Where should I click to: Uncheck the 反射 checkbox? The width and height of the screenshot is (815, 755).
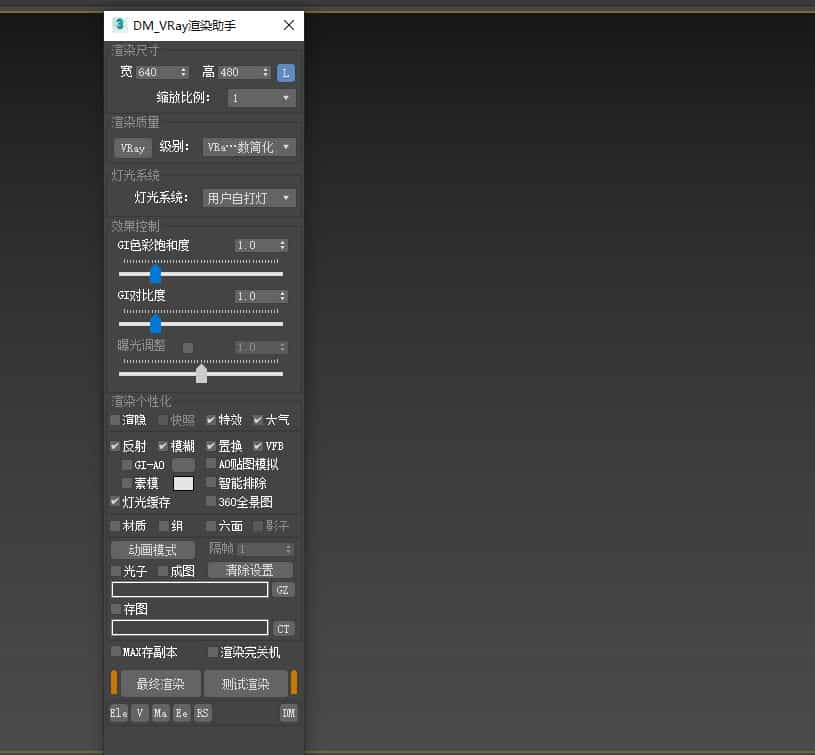(115, 446)
